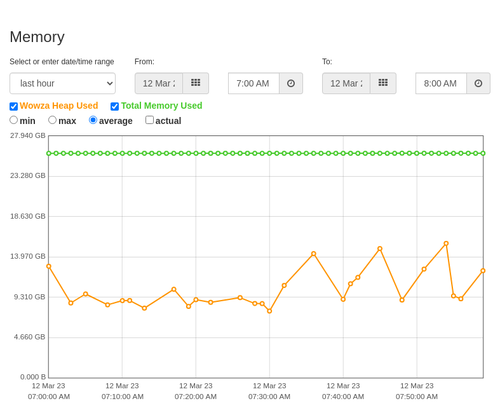This screenshot has height=403, width=500.
Task: Open the To time clock picker icon
Action: [x=478, y=83]
